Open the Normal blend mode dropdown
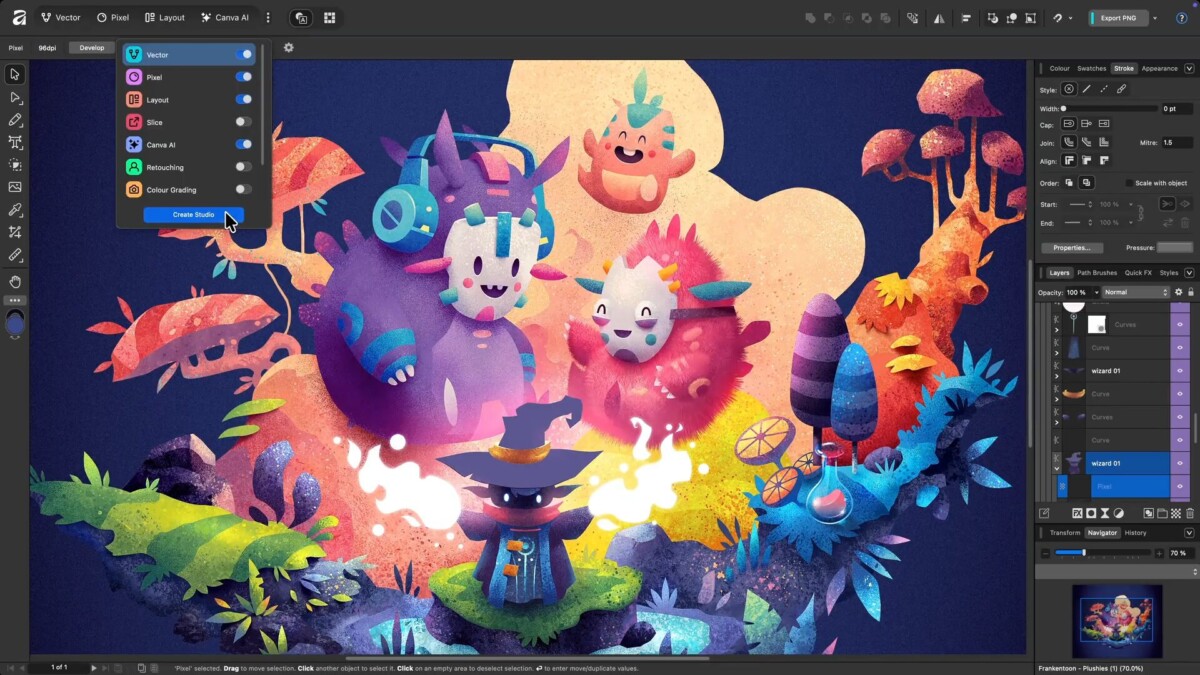The height and width of the screenshot is (675, 1200). click(x=1135, y=292)
